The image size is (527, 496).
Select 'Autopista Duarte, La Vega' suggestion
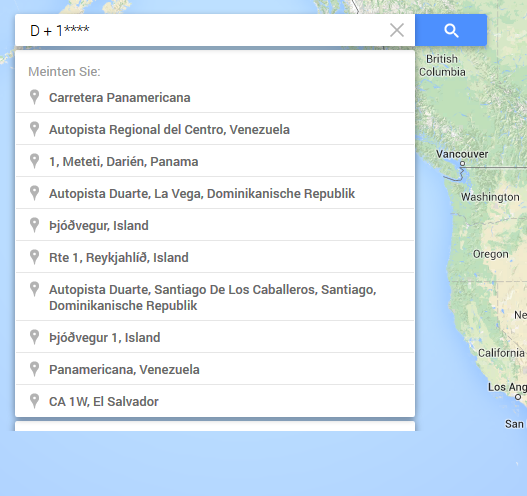[x=215, y=193]
